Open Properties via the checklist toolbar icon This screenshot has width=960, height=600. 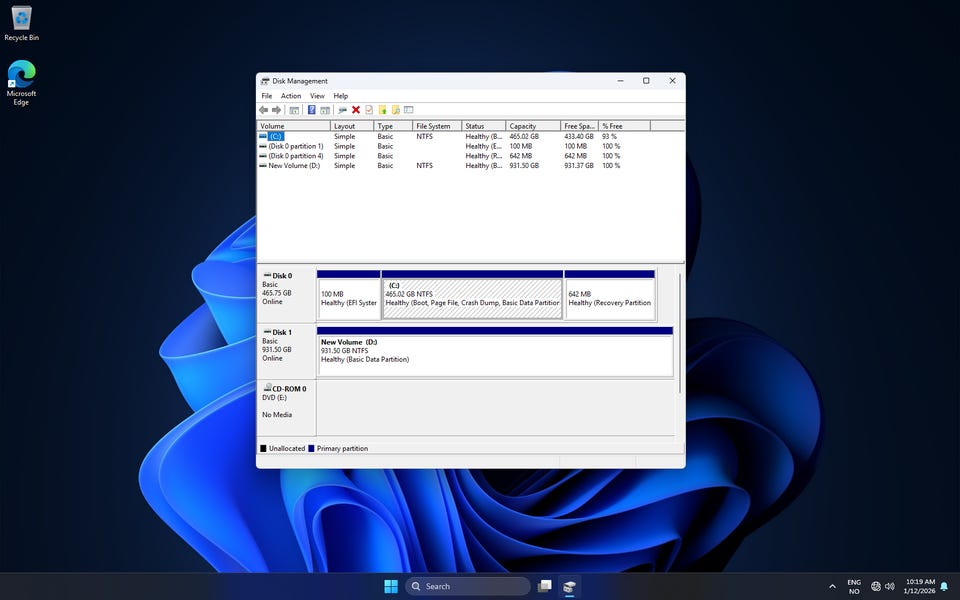(369, 110)
